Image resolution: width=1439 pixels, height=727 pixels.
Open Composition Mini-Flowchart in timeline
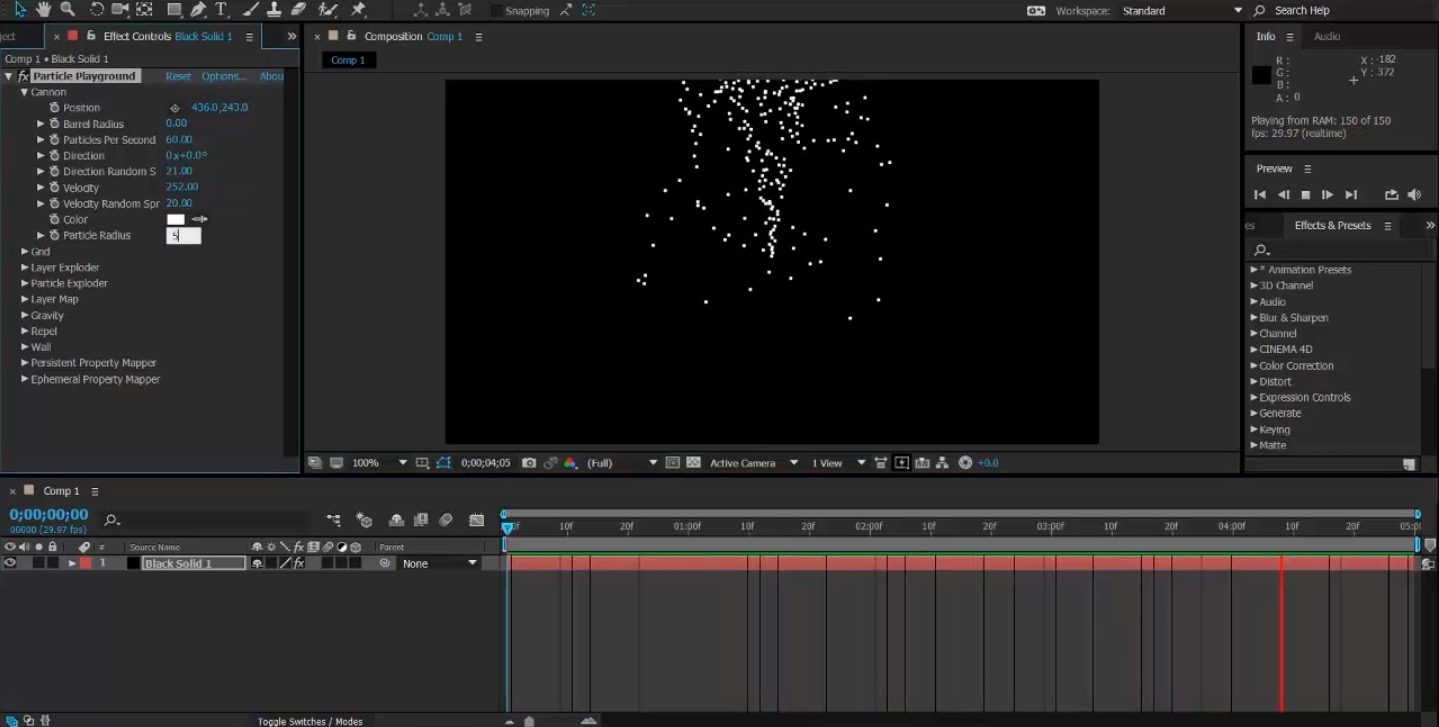334,520
